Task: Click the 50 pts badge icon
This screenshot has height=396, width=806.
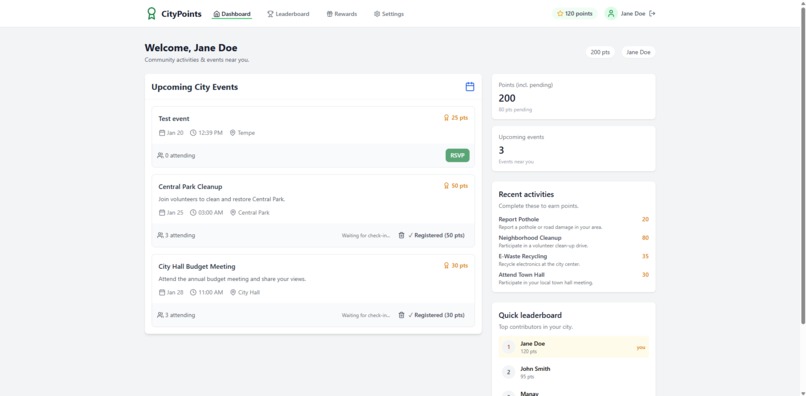Action: [446, 186]
